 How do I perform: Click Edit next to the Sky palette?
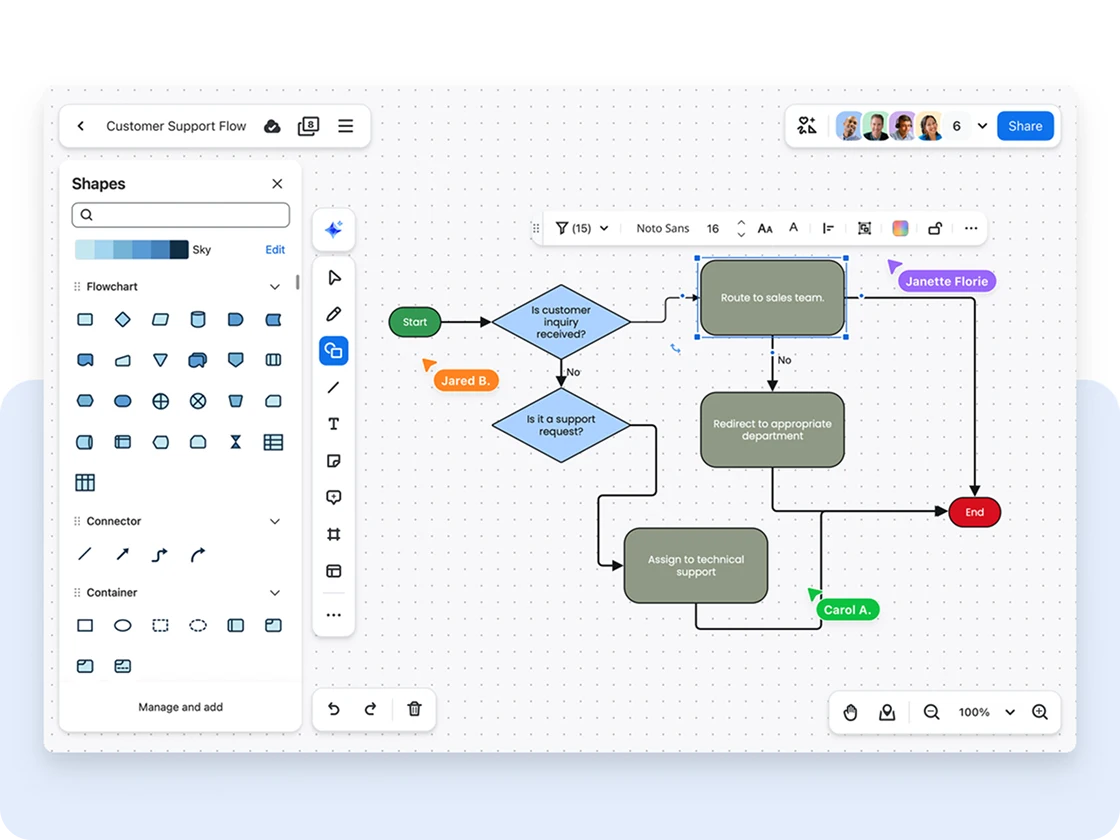pyautogui.click(x=275, y=249)
